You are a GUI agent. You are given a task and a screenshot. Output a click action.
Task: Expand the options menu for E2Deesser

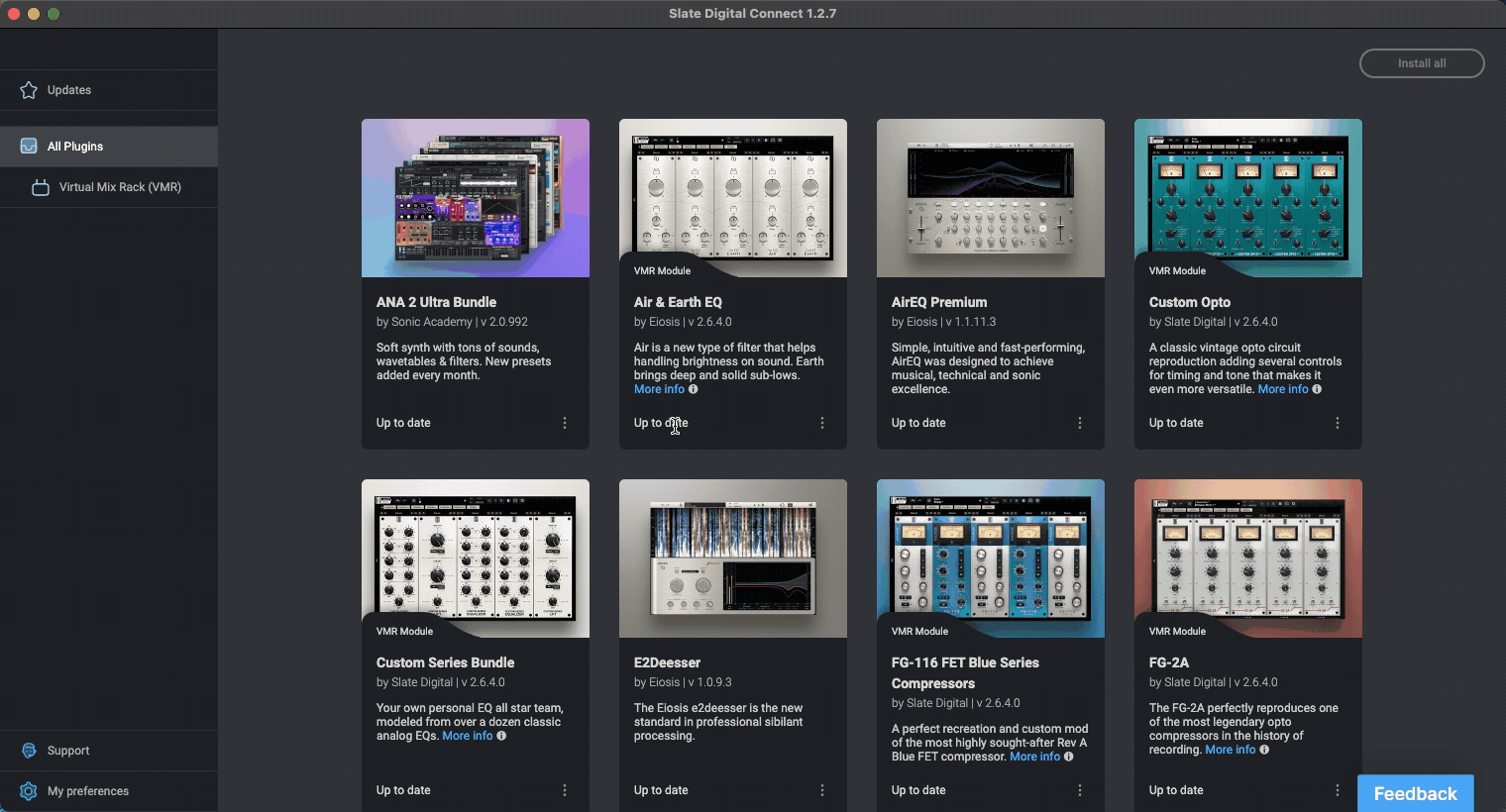822,790
